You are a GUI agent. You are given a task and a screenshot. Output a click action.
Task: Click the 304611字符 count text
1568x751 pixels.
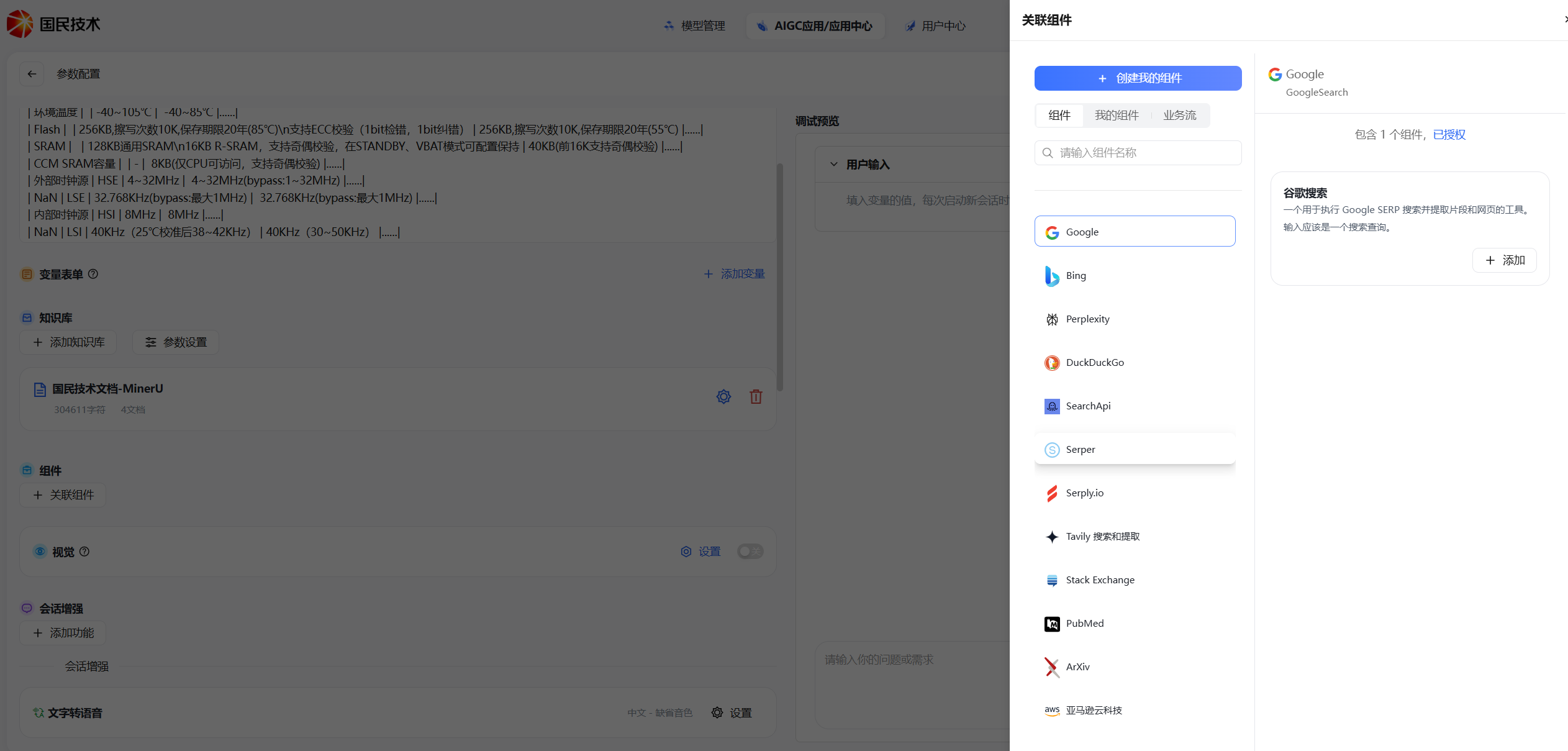(79, 410)
